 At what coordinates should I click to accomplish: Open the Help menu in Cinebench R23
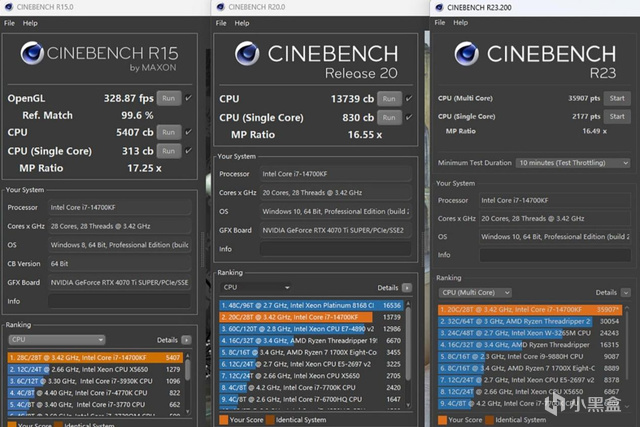[x=463, y=22]
